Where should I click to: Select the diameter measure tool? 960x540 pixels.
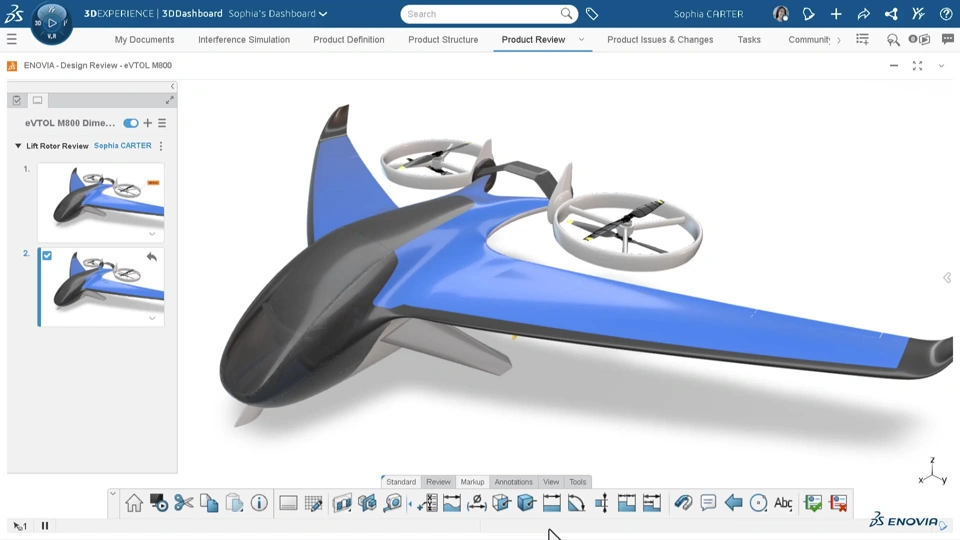pos(476,503)
